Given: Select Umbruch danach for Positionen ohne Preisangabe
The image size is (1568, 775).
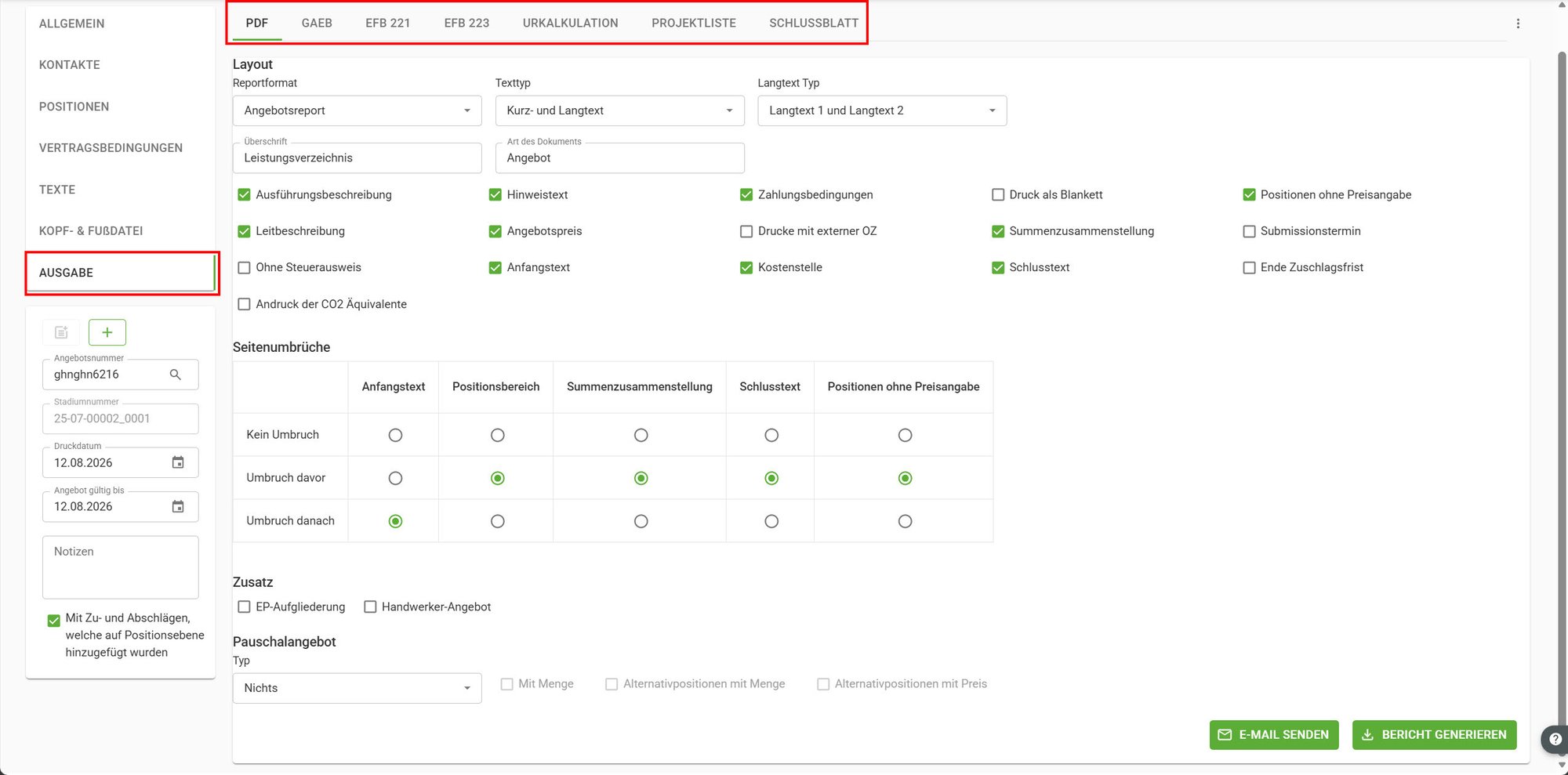Looking at the screenshot, I should (x=905, y=521).
